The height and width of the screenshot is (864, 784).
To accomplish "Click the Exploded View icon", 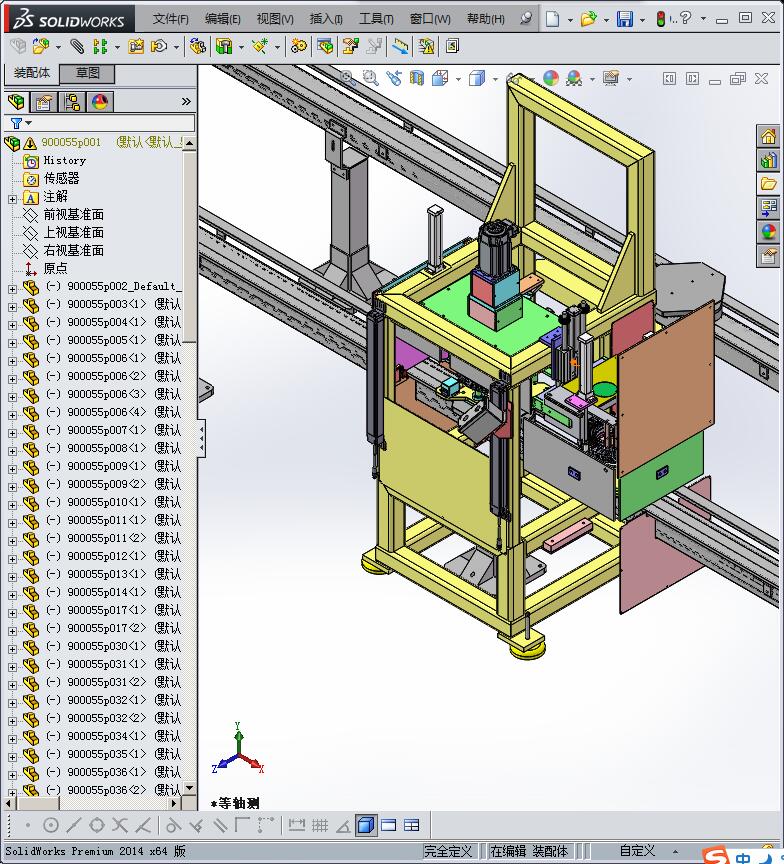I will (x=350, y=47).
